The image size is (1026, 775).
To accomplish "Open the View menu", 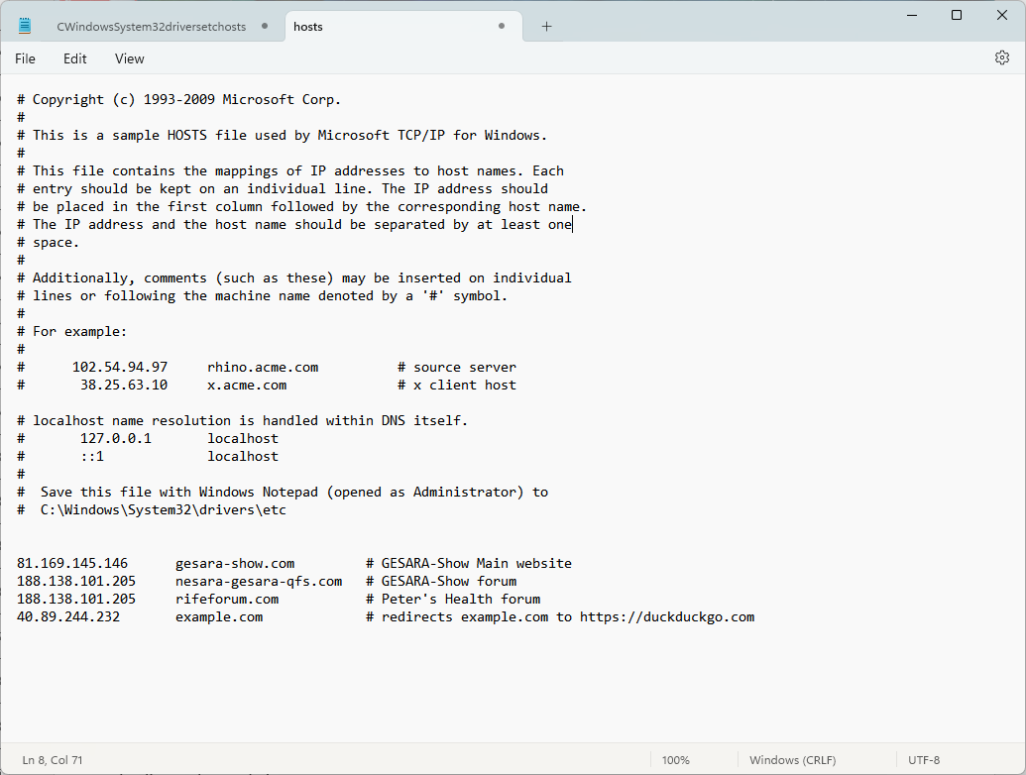I will [129, 59].
